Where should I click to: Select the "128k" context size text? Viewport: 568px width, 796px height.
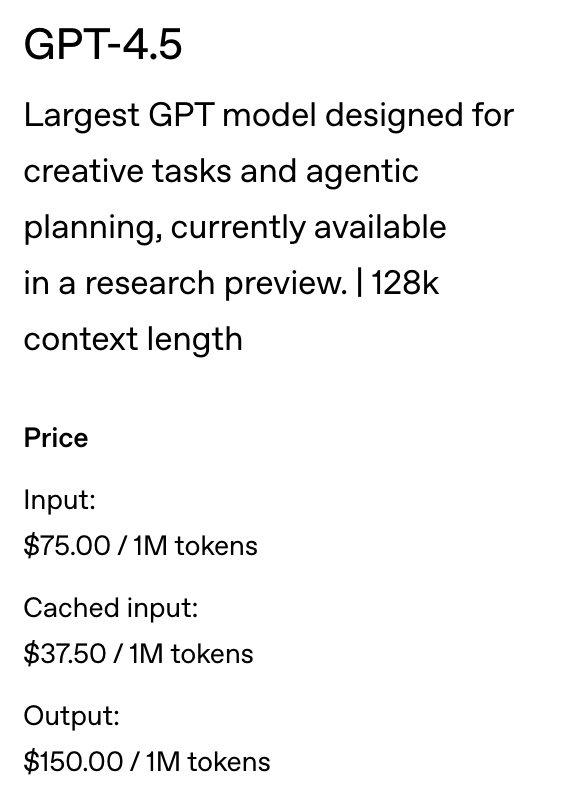[x=405, y=283]
